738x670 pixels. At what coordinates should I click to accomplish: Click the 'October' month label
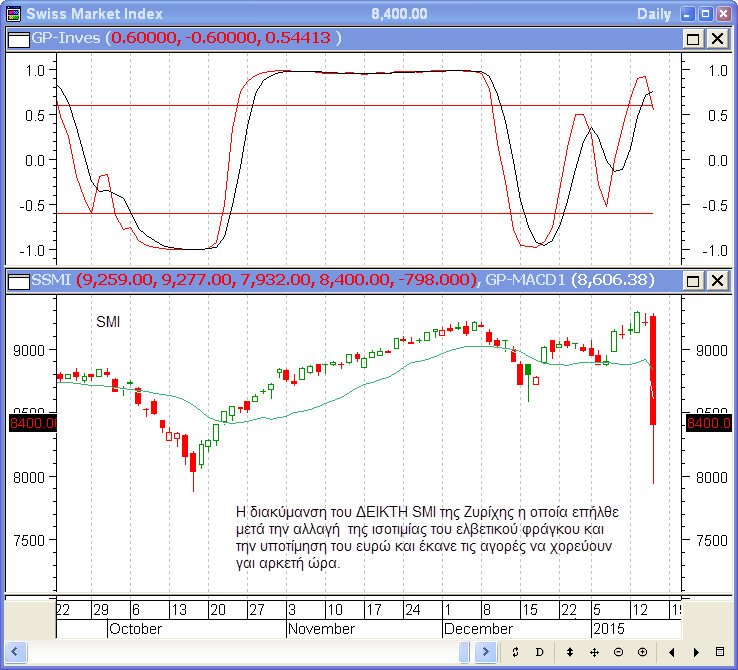tap(136, 629)
